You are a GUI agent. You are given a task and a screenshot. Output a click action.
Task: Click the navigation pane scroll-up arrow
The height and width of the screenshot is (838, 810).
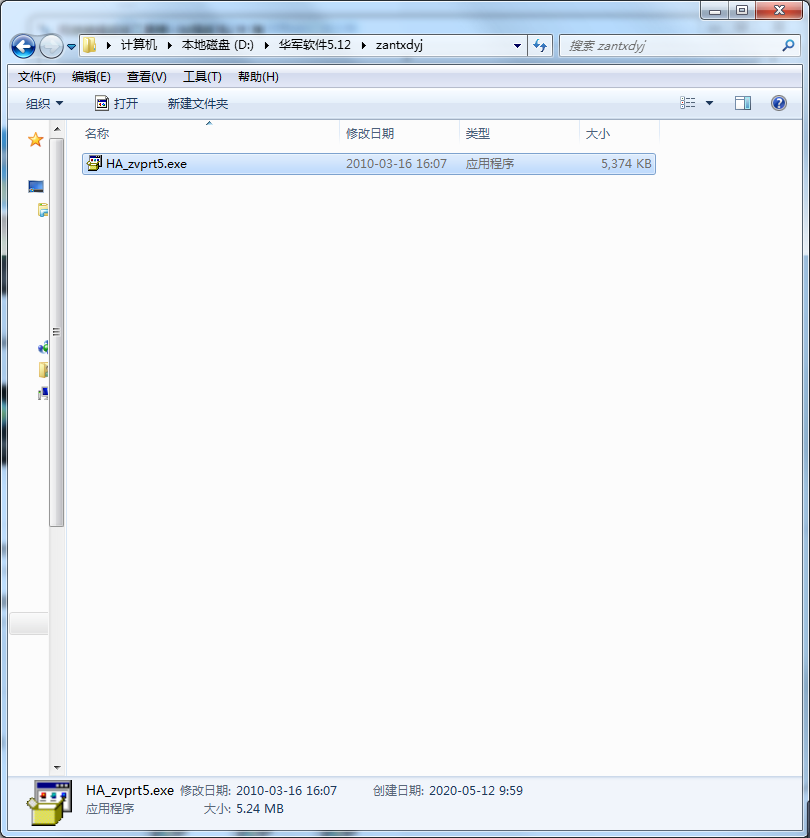pyautogui.click(x=57, y=130)
